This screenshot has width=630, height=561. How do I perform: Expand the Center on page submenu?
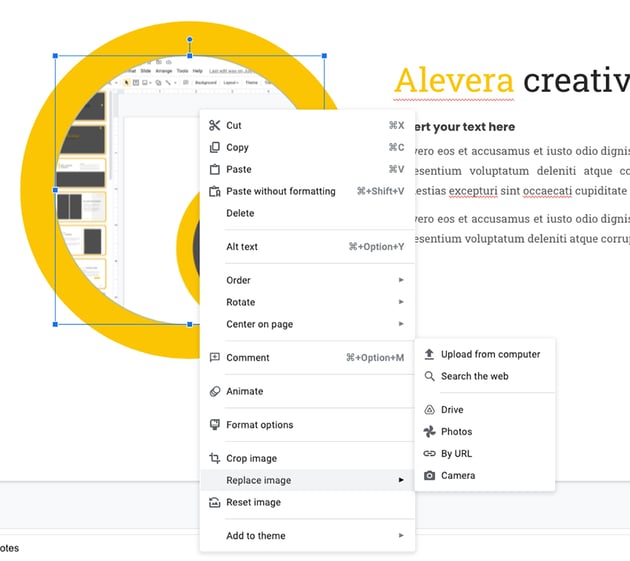tap(401, 325)
